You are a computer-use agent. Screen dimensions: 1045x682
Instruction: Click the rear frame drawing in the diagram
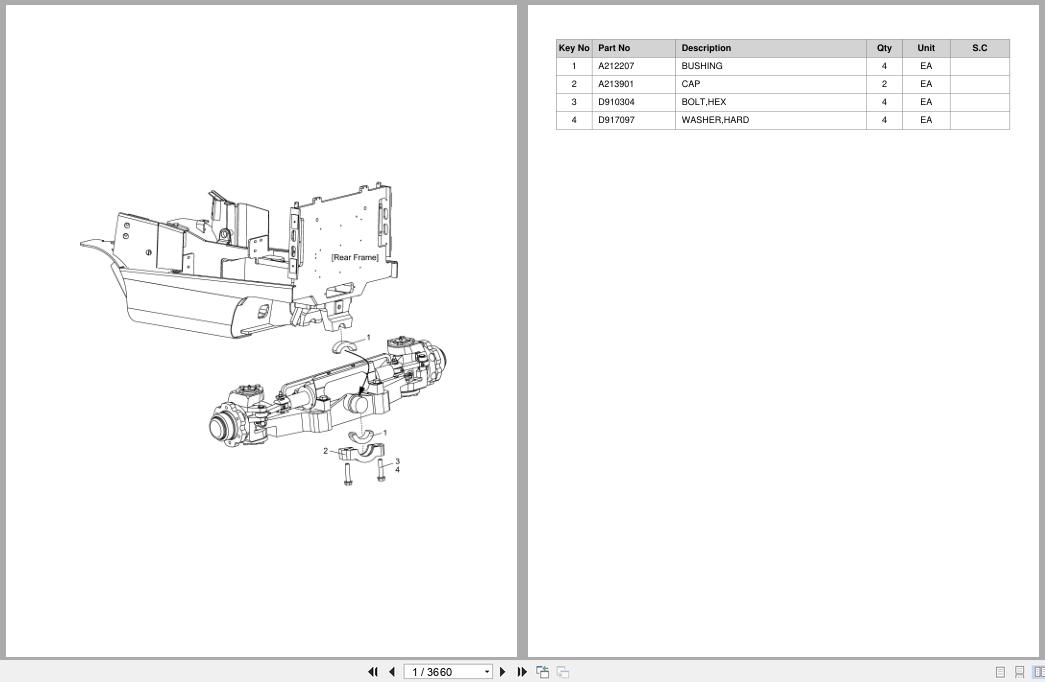pos(240,260)
